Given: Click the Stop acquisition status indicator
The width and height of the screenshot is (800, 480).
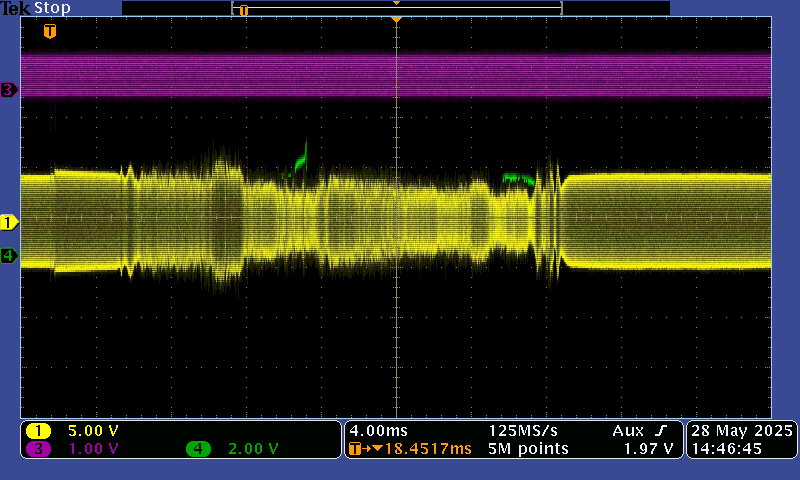Looking at the screenshot, I should [52, 8].
